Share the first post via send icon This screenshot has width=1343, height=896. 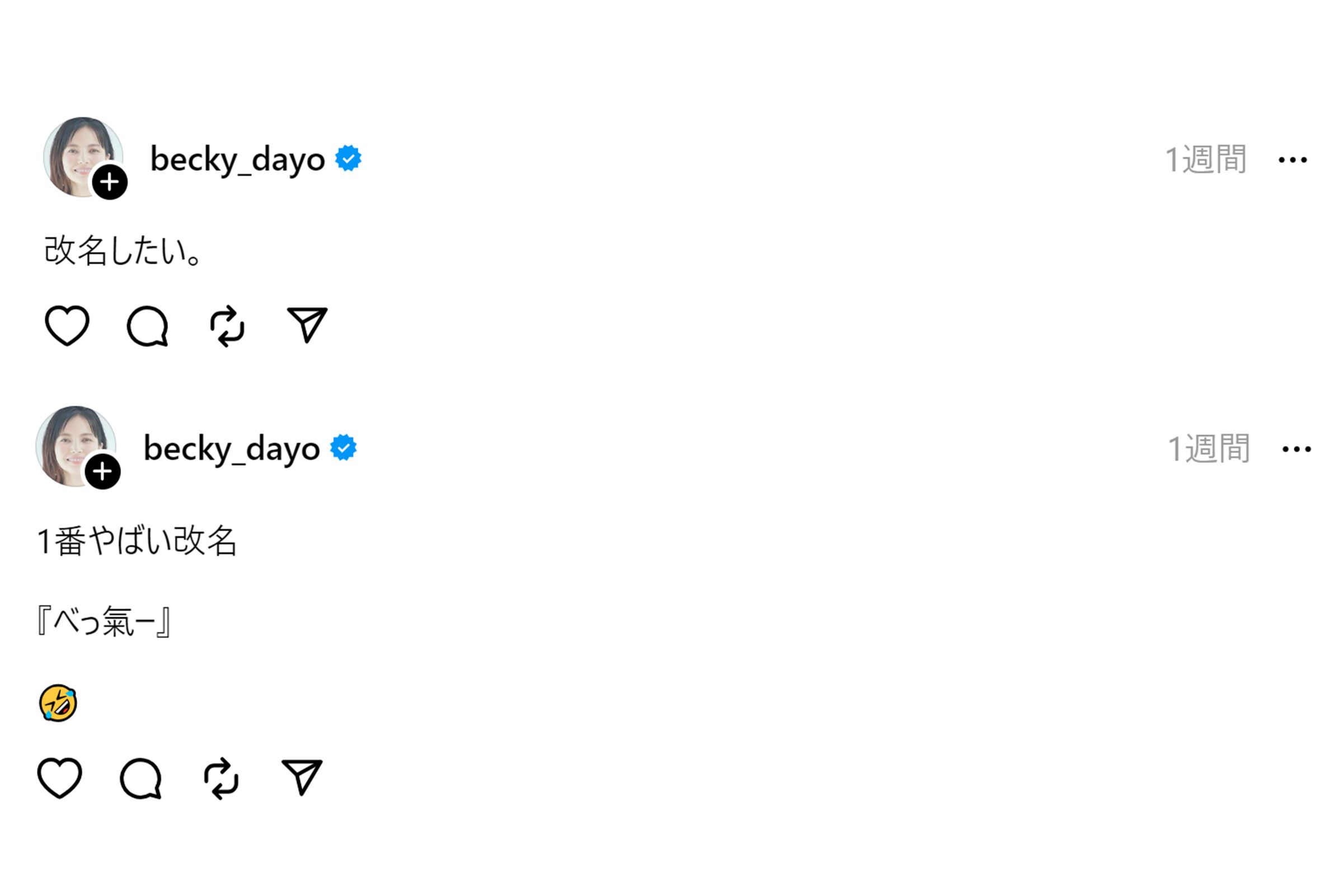[307, 325]
